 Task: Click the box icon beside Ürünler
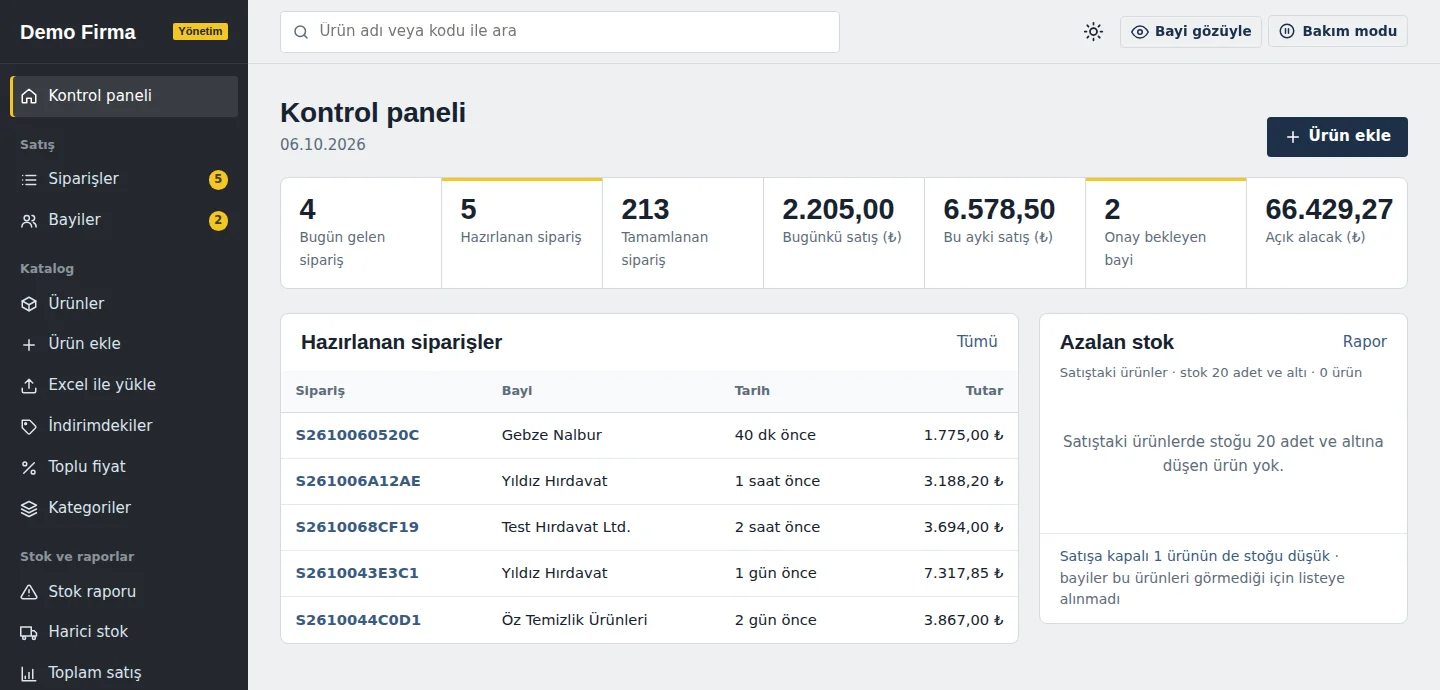point(29,303)
